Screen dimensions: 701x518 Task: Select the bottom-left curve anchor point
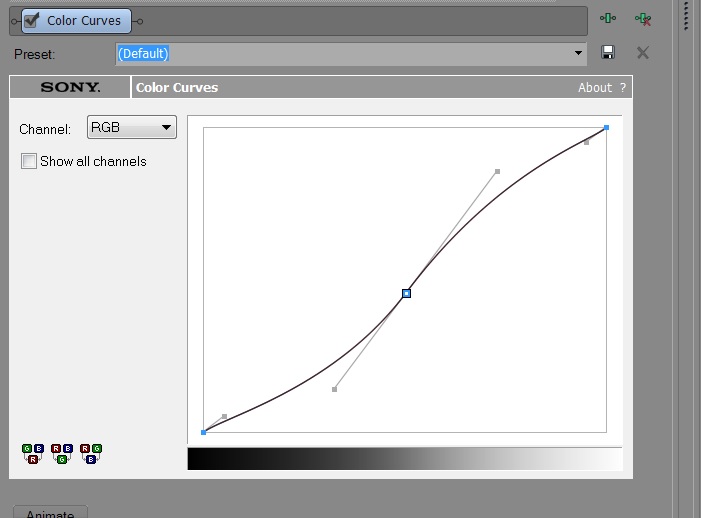[203, 432]
